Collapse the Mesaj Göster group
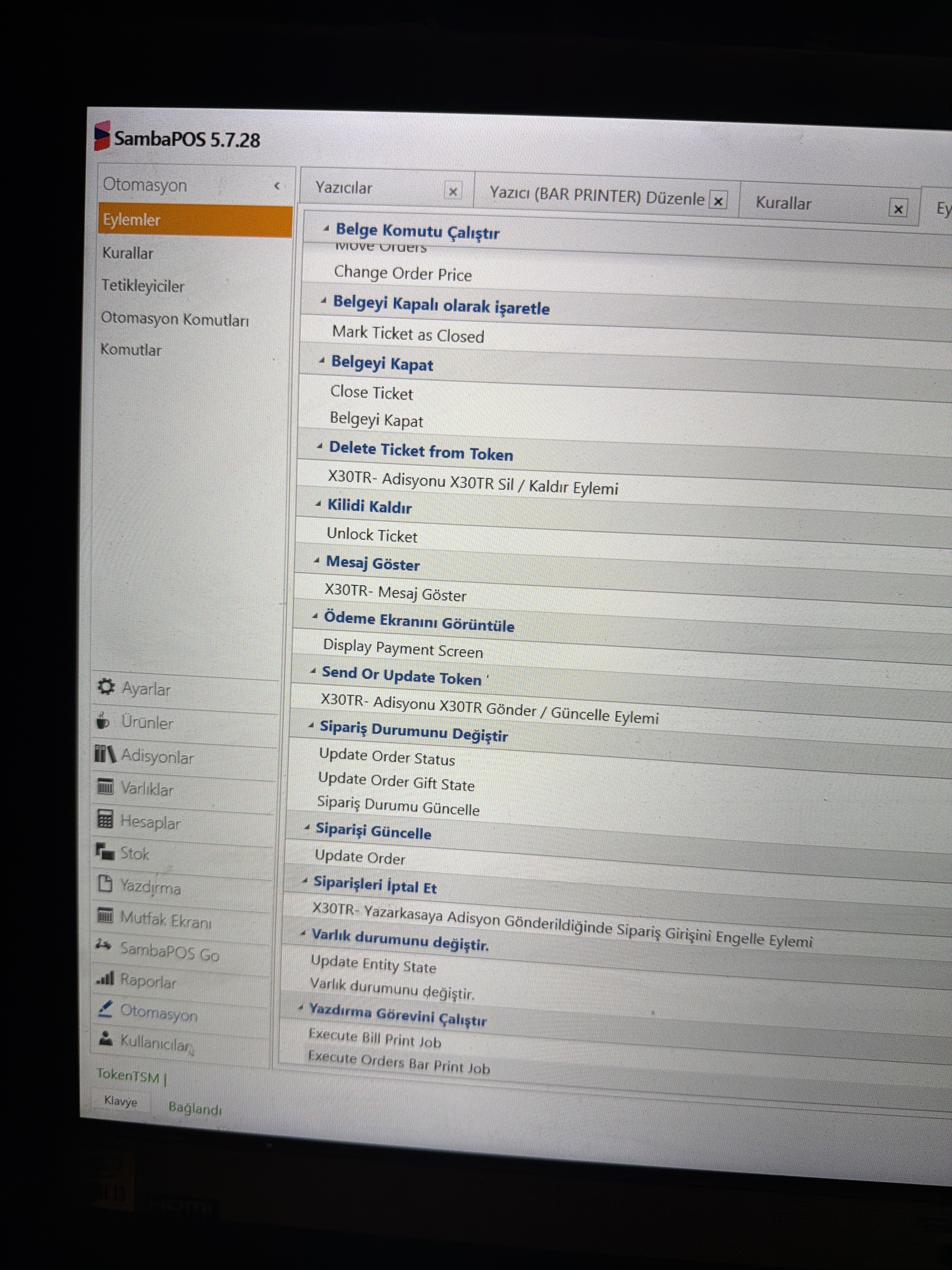The height and width of the screenshot is (1270, 952). [x=317, y=560]
